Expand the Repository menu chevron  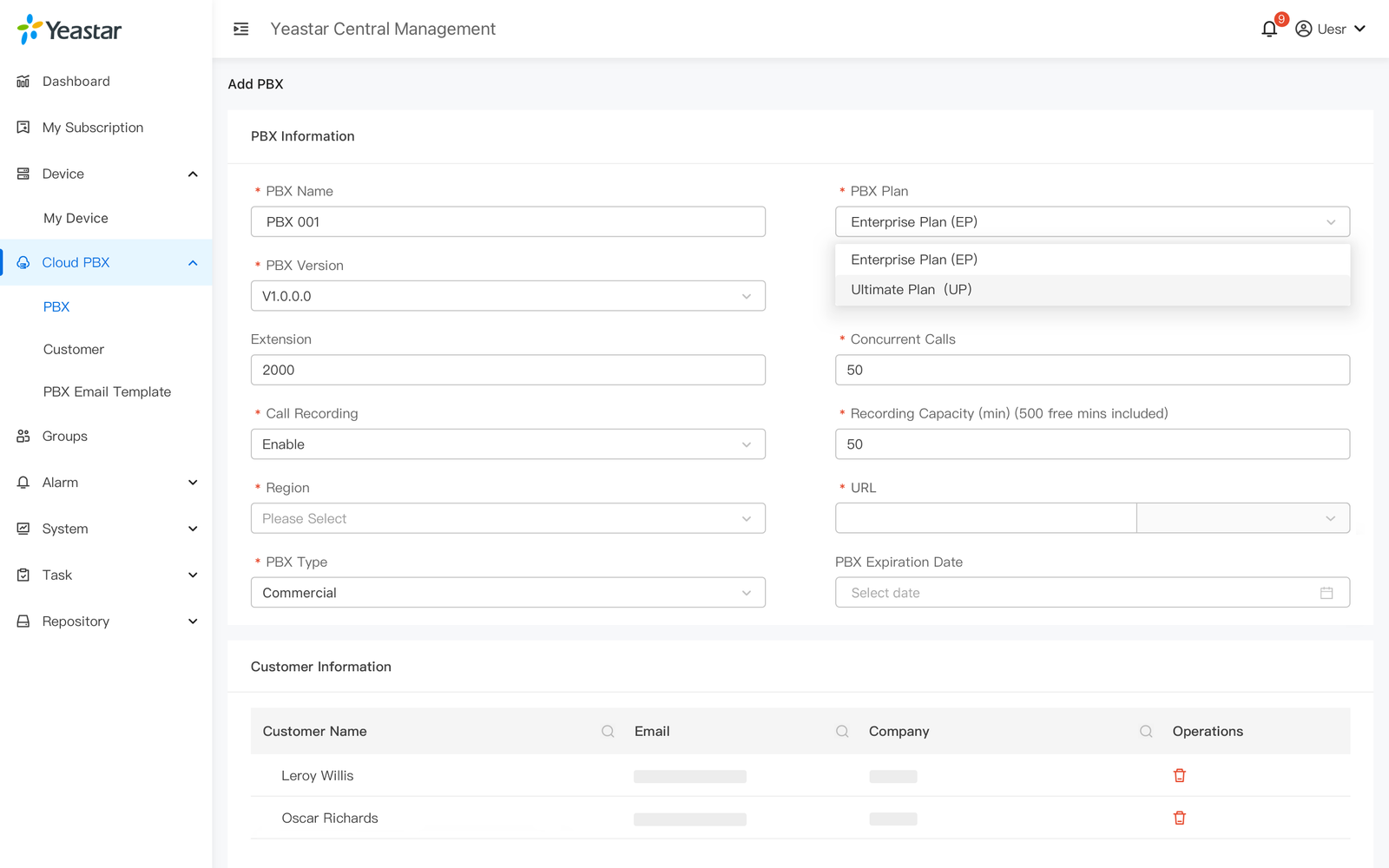193,621
